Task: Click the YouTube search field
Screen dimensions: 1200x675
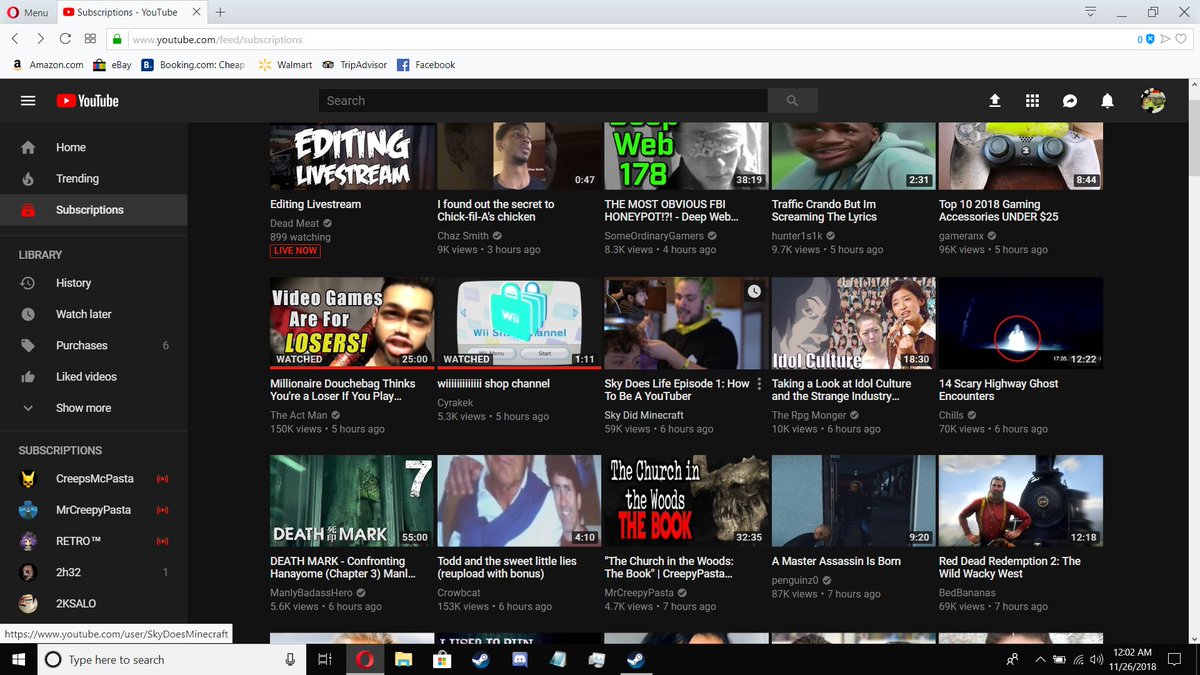Action: click(543, 101)
